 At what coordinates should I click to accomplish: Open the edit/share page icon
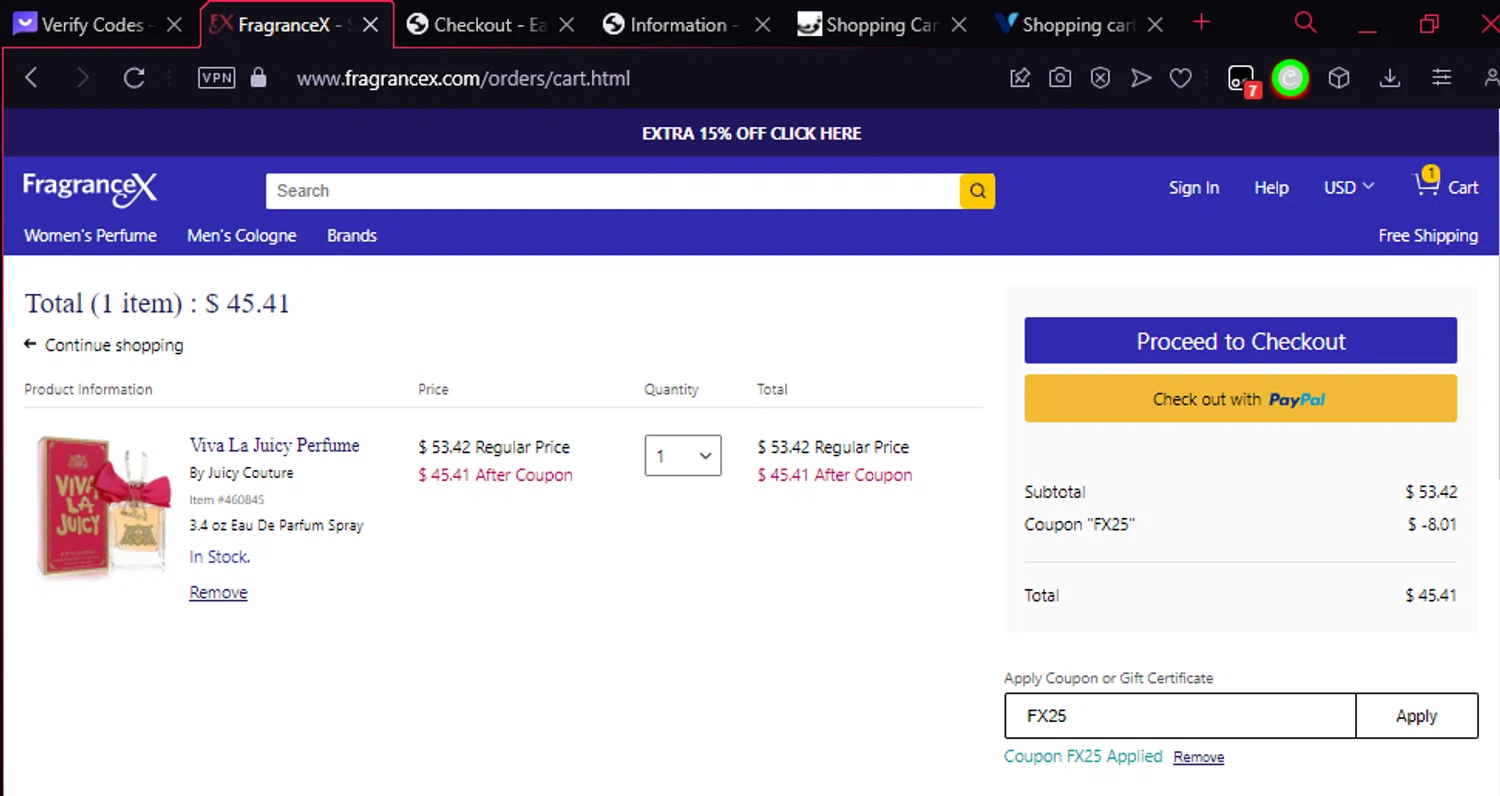pyautogui.click(x=1020, y=78)
